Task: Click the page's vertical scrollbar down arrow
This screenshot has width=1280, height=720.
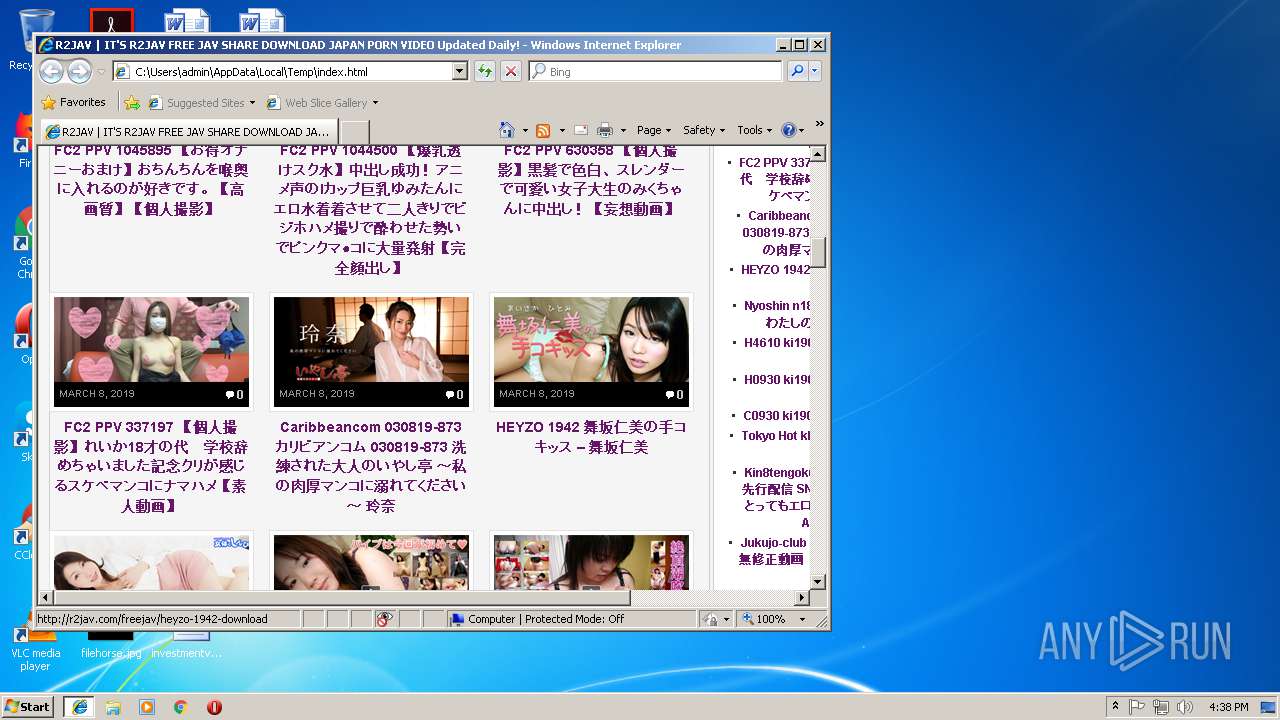Action: tap(818, 581)
